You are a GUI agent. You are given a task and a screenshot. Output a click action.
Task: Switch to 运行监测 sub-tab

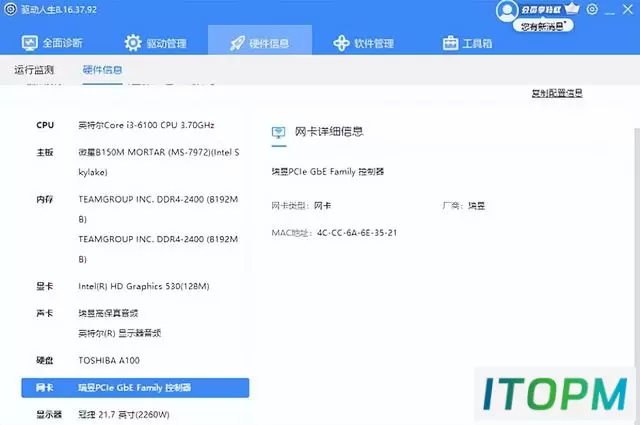(34, 70)
